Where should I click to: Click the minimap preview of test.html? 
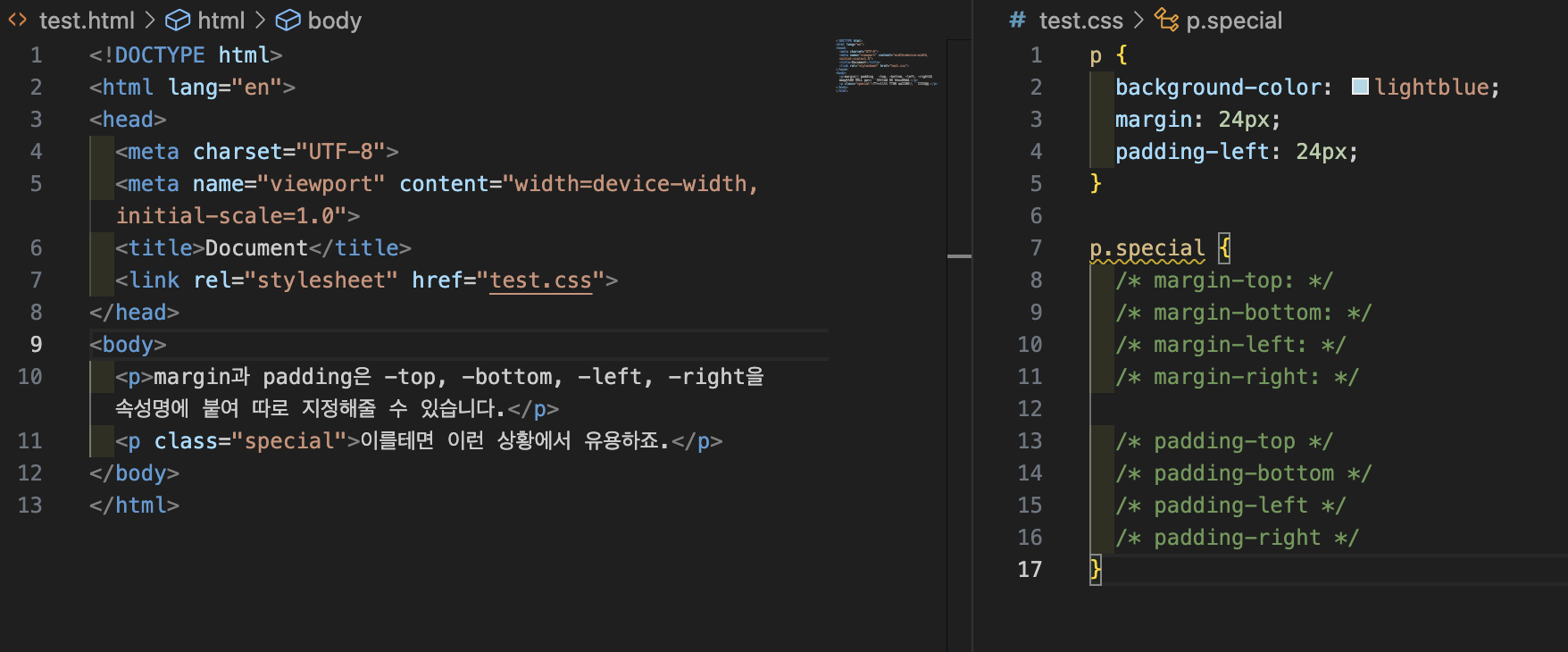[x=885, y=65]
